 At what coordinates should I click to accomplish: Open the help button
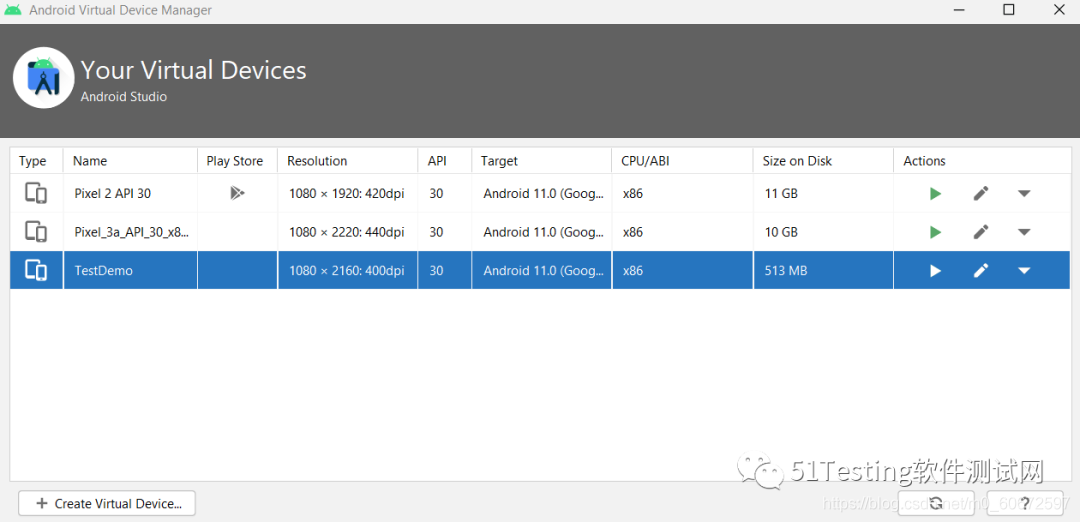click(x=1024, y=503)
